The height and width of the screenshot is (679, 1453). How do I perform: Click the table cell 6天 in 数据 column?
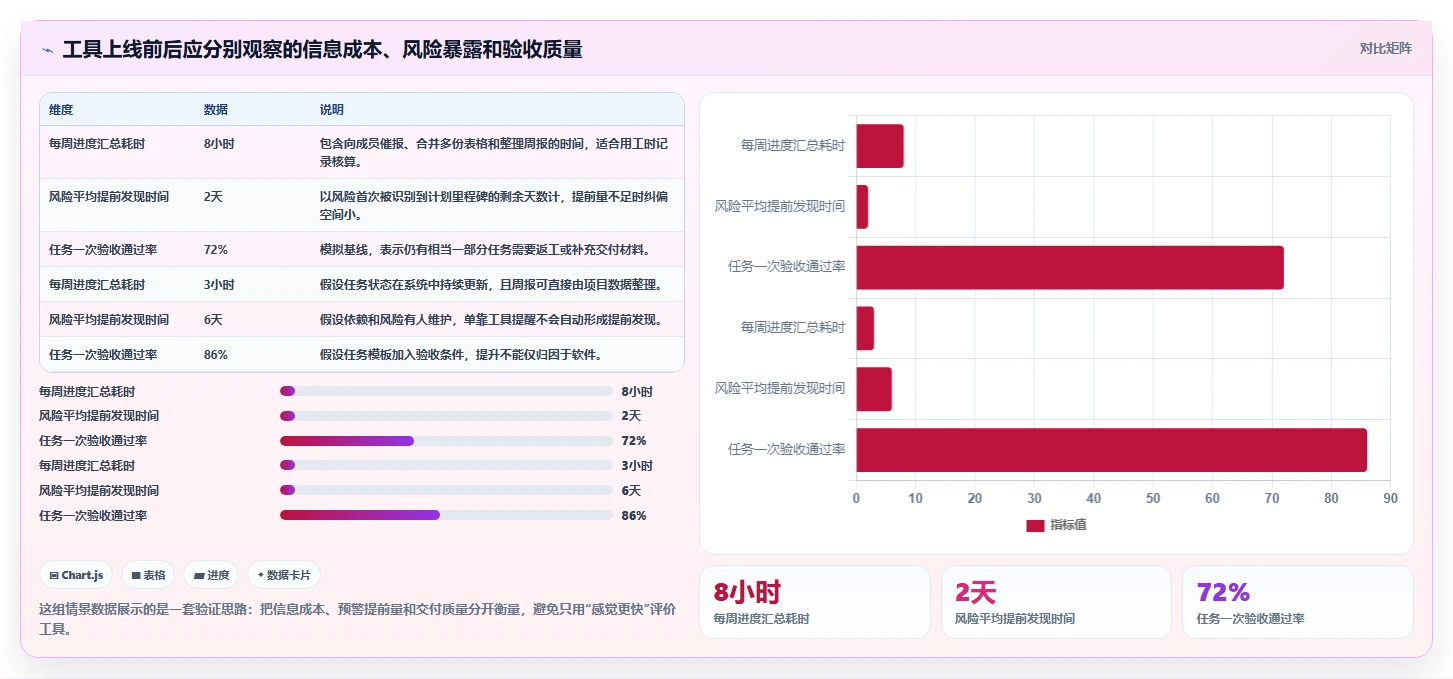(213, 320)
